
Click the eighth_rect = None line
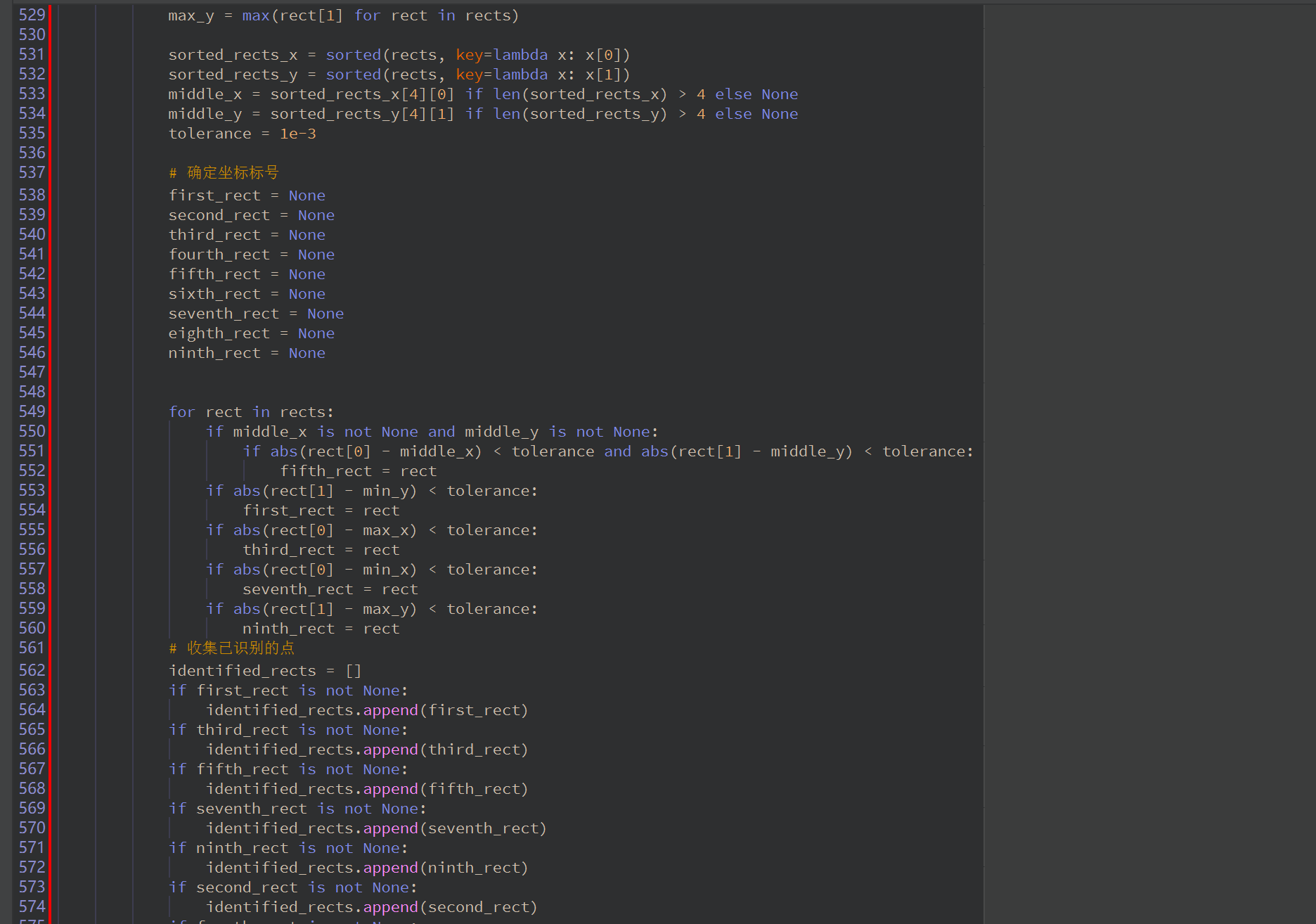pyautogui.click(x=251, y=333)
